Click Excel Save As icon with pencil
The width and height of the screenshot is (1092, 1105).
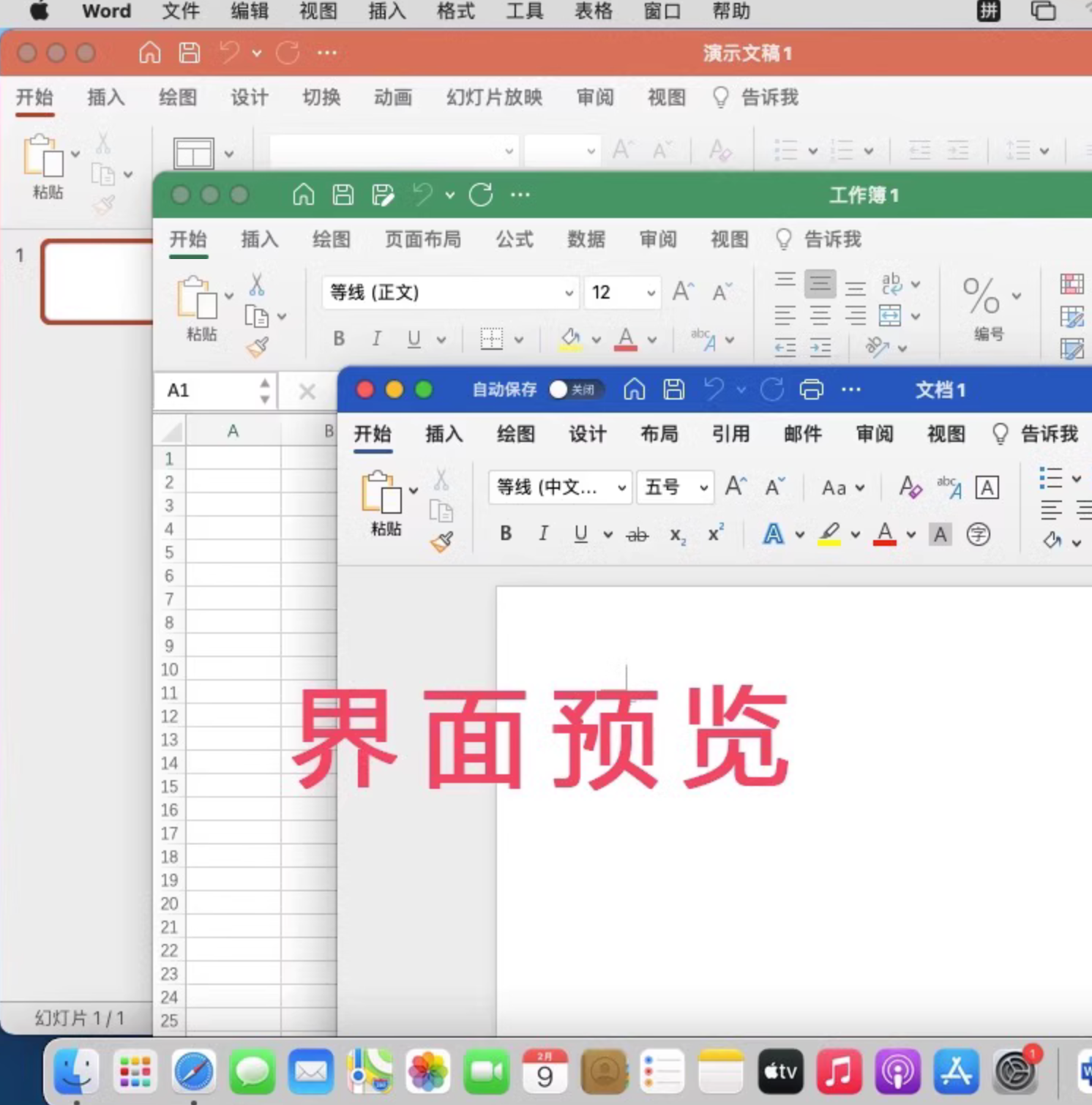click(383, 195)
